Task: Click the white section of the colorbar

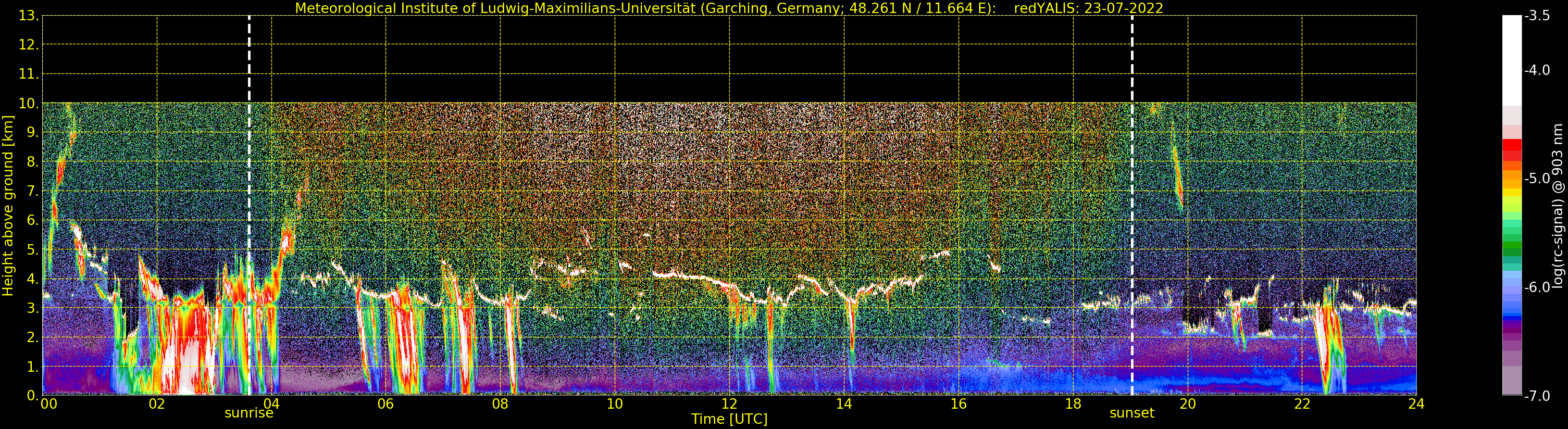Action: click(x=1512, y=61)
